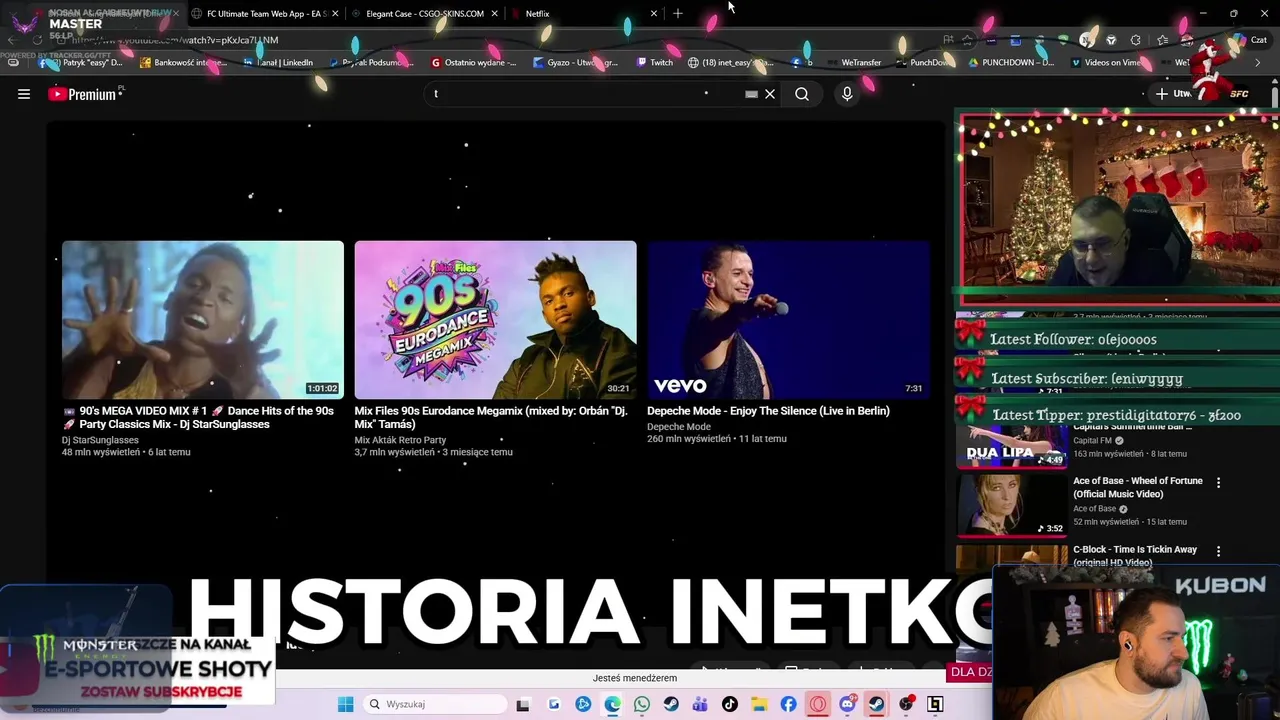Screen dimensions: 1280x720
Task: Visit Mix Akták Retro Party channel
Action: click(x=400, y=440)
